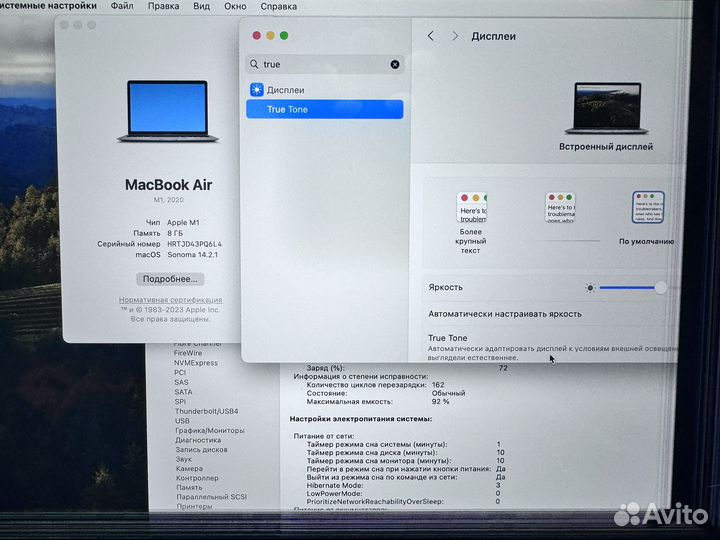Image resolution: width=720 pixels, height=540 pixels.
Task: Minimize System Settings with the yellow button
Action: (x=270, y=35)
